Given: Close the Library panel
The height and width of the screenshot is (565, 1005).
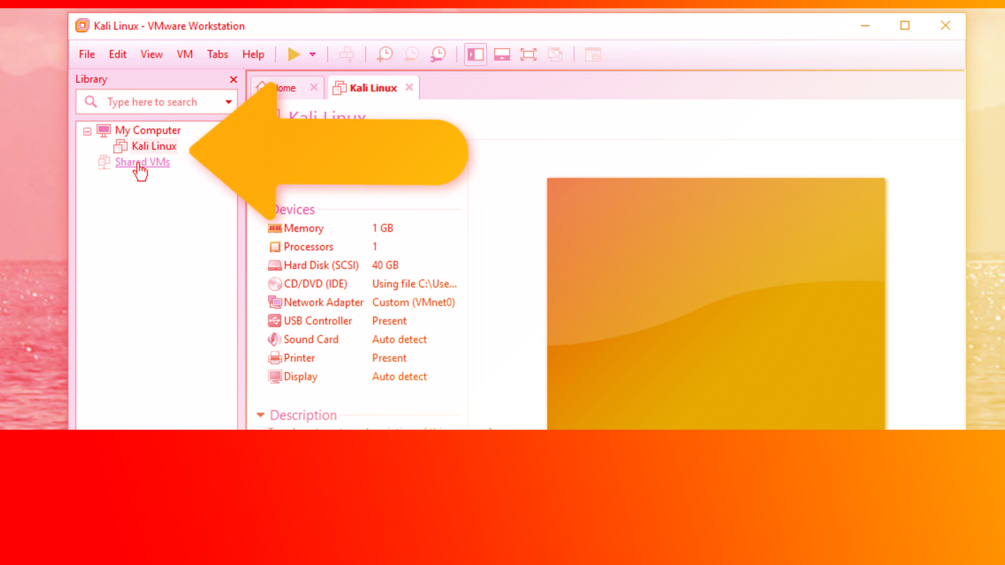Looking at the screenshot, I should click(233, 79).
